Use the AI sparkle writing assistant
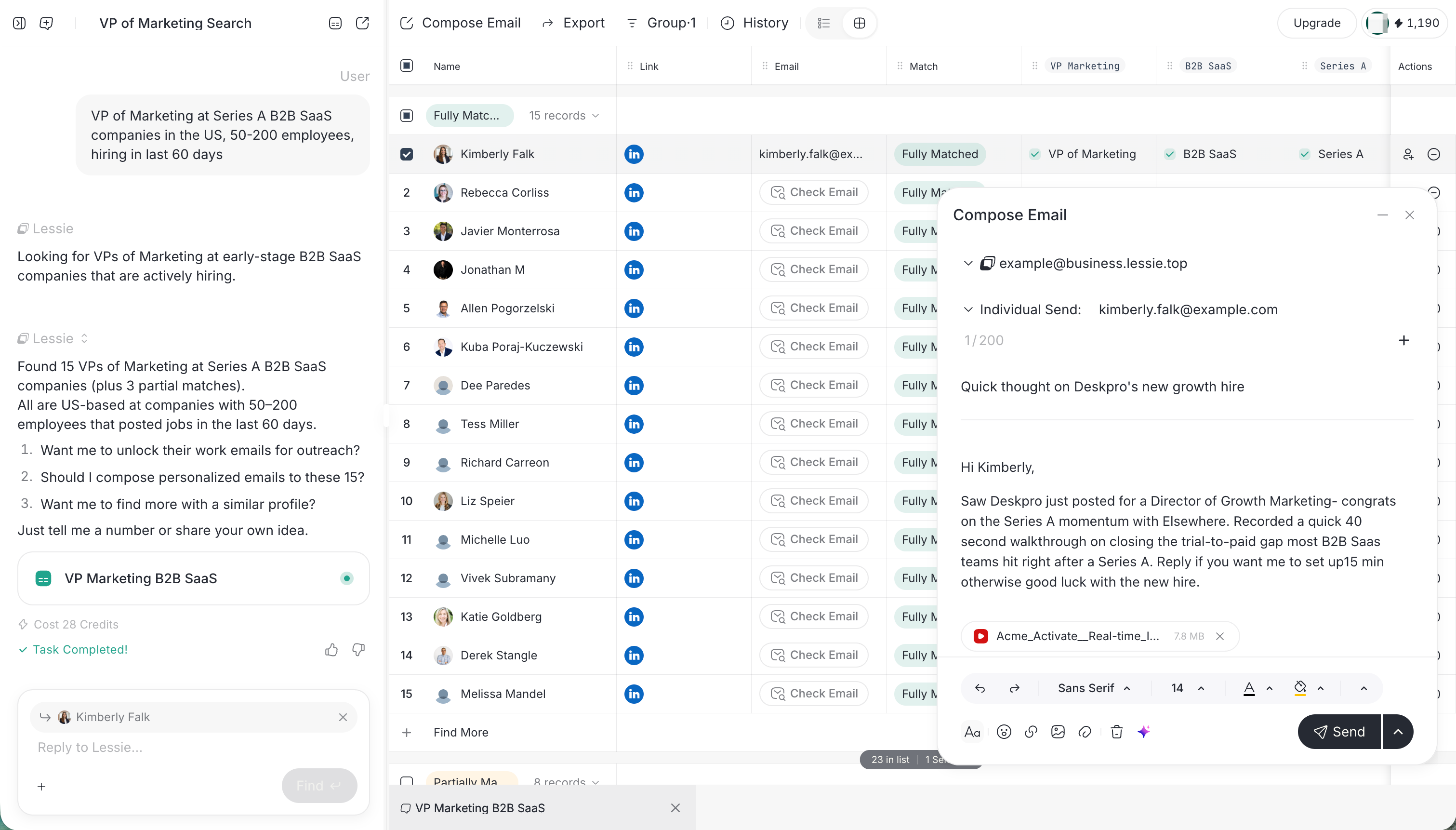 (x=1144, y=731)
